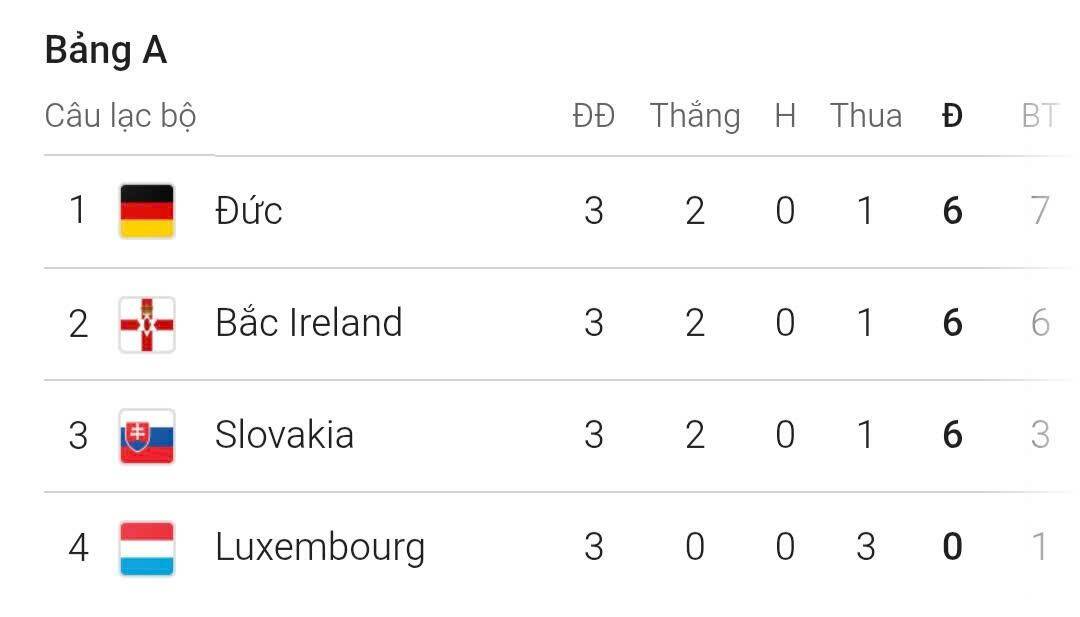Click the H draws column header

(x=785, y=116)
